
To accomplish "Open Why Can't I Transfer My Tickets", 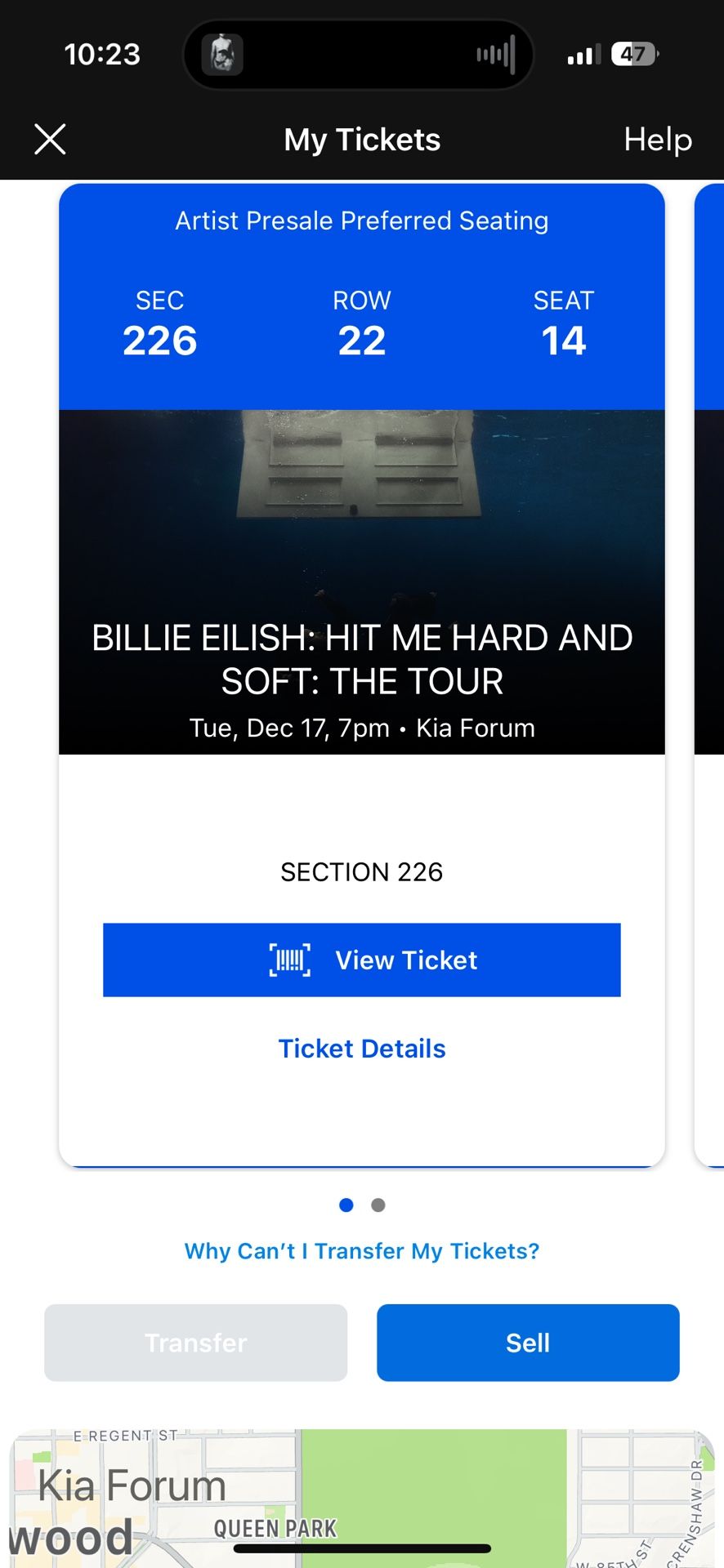I will pyautogui.click(x=362, y=1251).
